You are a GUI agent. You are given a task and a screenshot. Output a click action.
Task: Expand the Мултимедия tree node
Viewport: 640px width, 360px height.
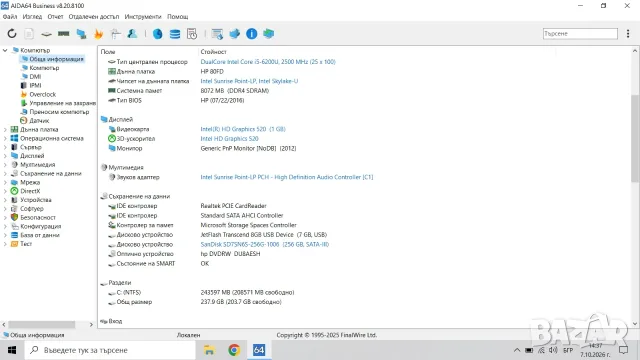(5, 164)
